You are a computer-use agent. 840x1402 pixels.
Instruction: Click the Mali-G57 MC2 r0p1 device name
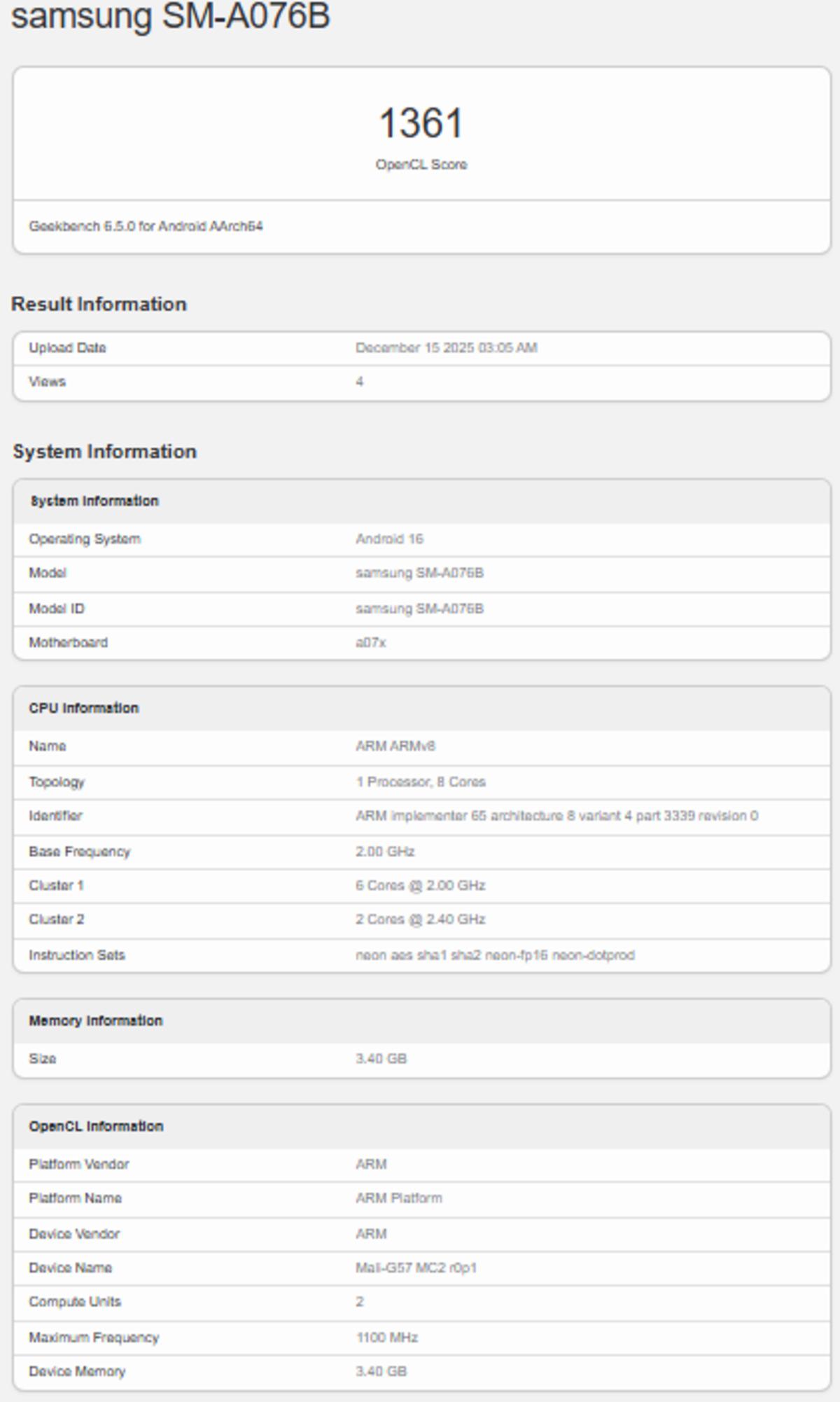(x=416, y=1268)
